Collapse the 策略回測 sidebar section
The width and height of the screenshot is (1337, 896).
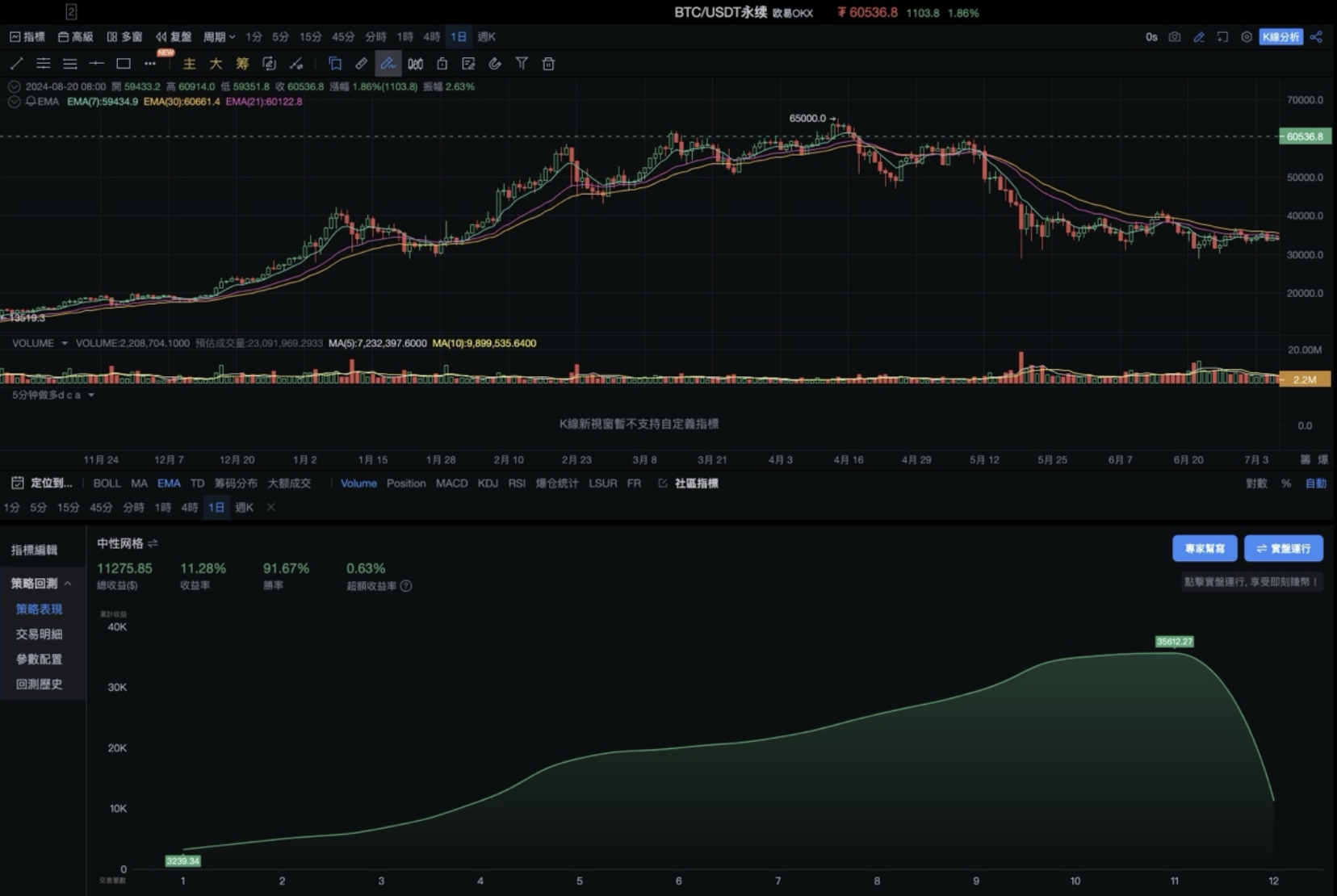tap(68, 584)
